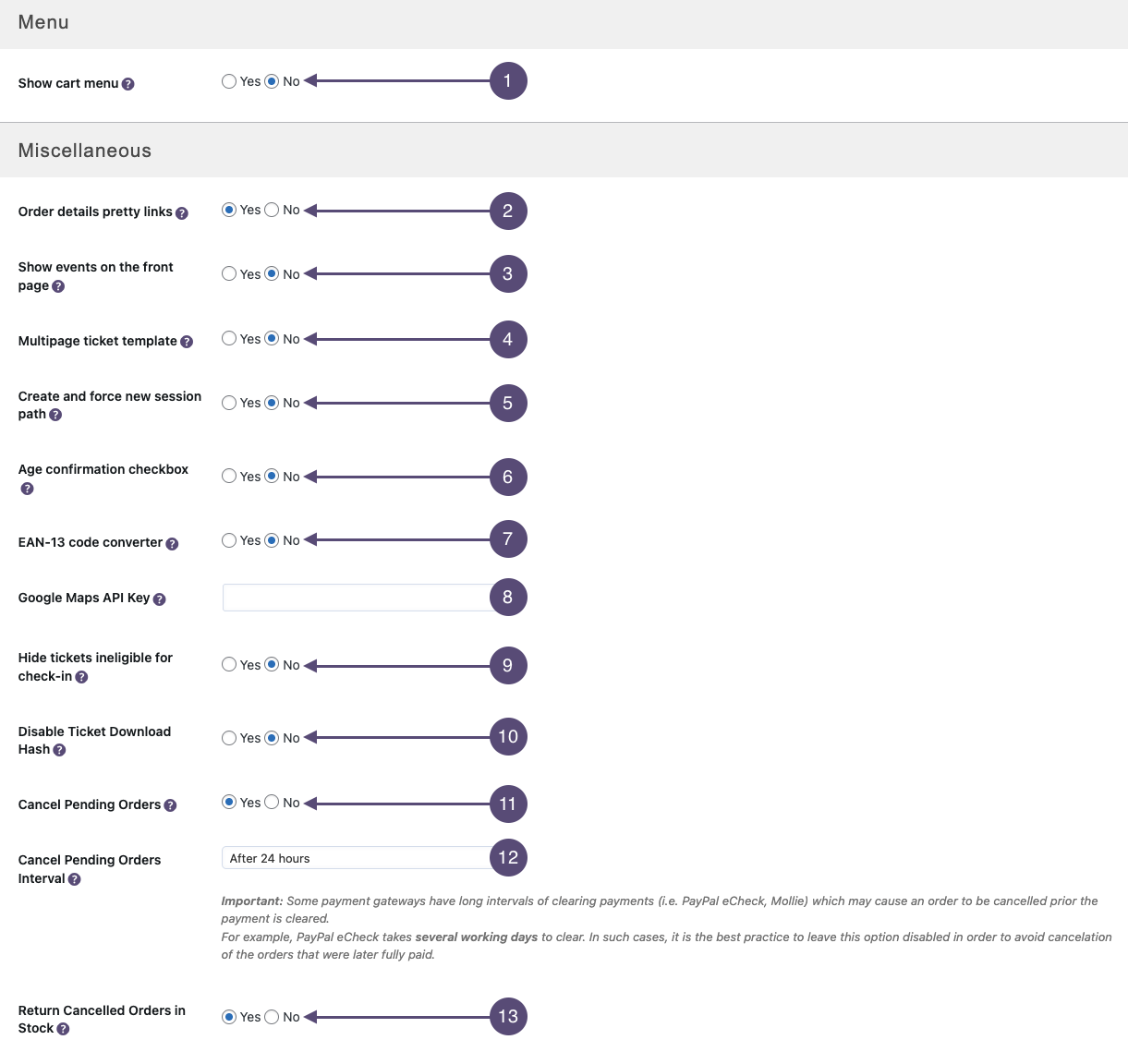Click help icon under Age confirmation checkbox label
This screenshot has width=1128, height=1064.
coord(27,489)
